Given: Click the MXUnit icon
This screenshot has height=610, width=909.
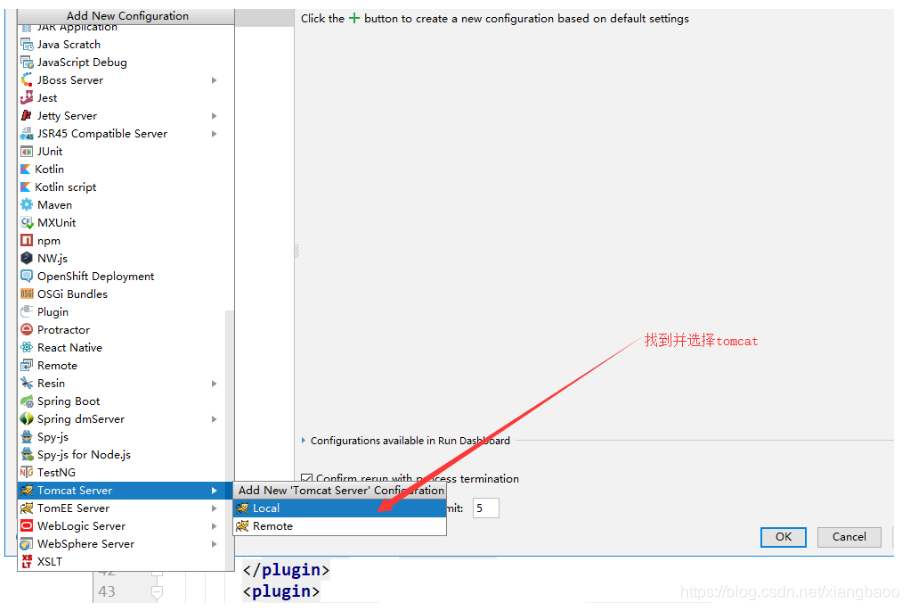Looking at the screenshot, I should 27,223.
